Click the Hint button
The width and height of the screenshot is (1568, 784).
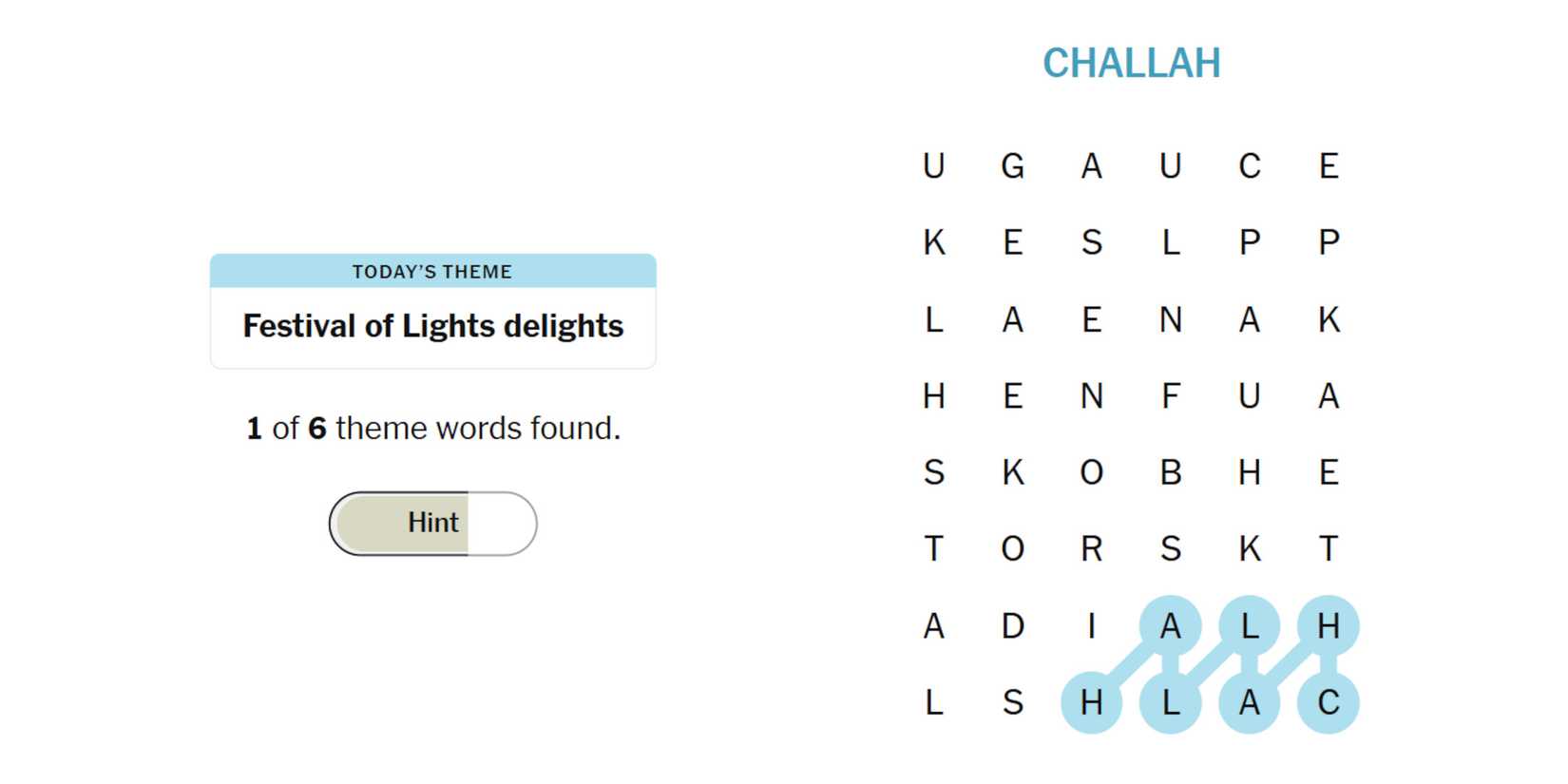coord(433,523)
